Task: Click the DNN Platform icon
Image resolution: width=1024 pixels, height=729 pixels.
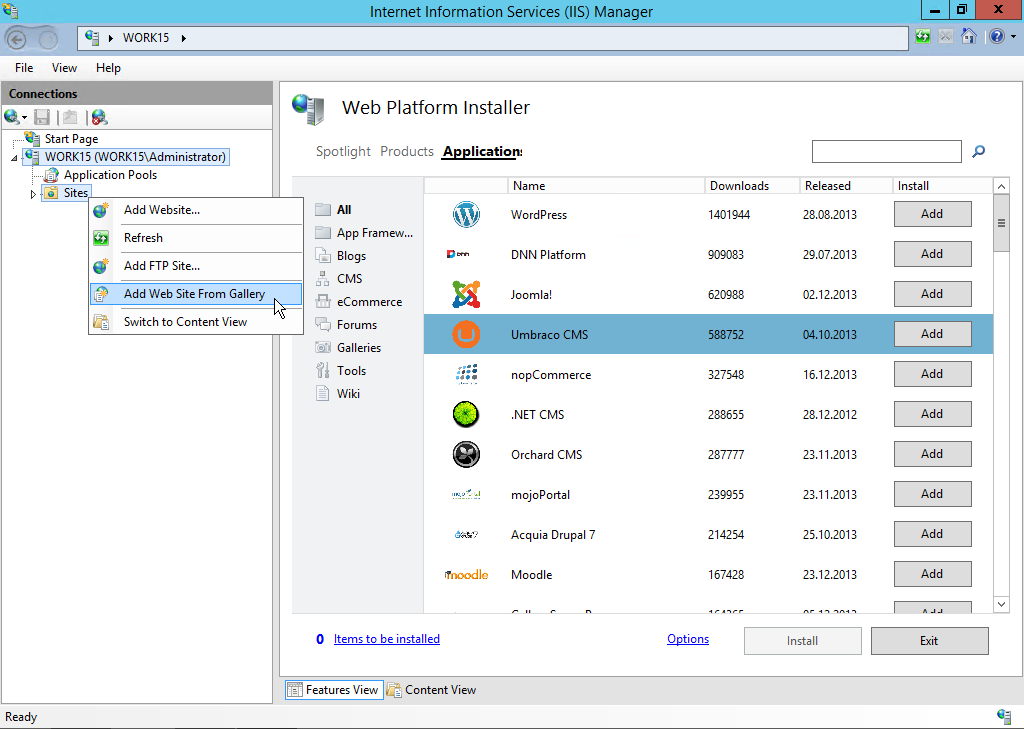Action: tap(466, 254)
